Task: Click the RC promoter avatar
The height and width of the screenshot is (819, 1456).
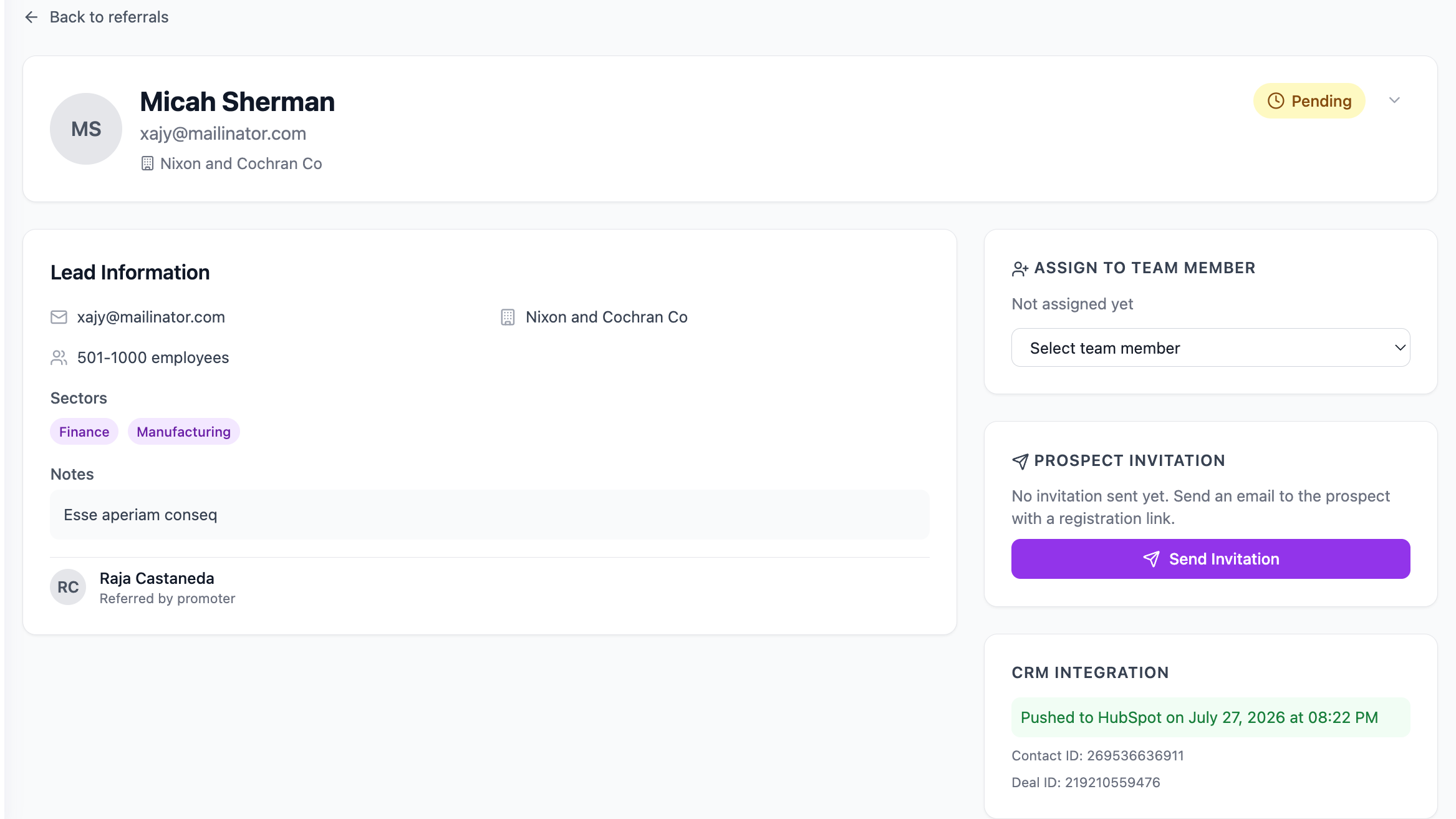Action: coord(68,587)
